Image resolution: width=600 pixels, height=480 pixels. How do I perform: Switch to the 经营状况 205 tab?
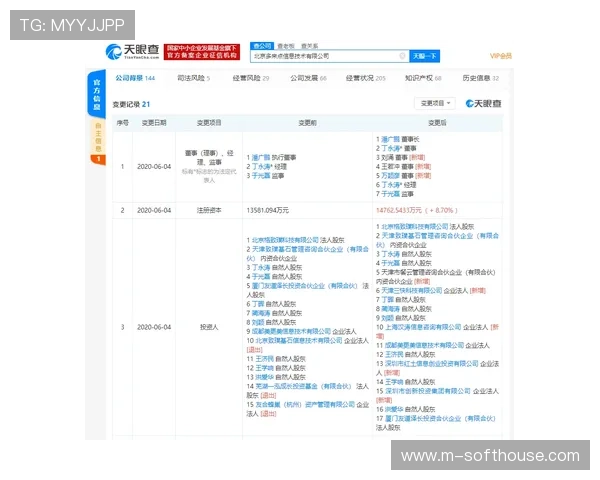point(365,78)
